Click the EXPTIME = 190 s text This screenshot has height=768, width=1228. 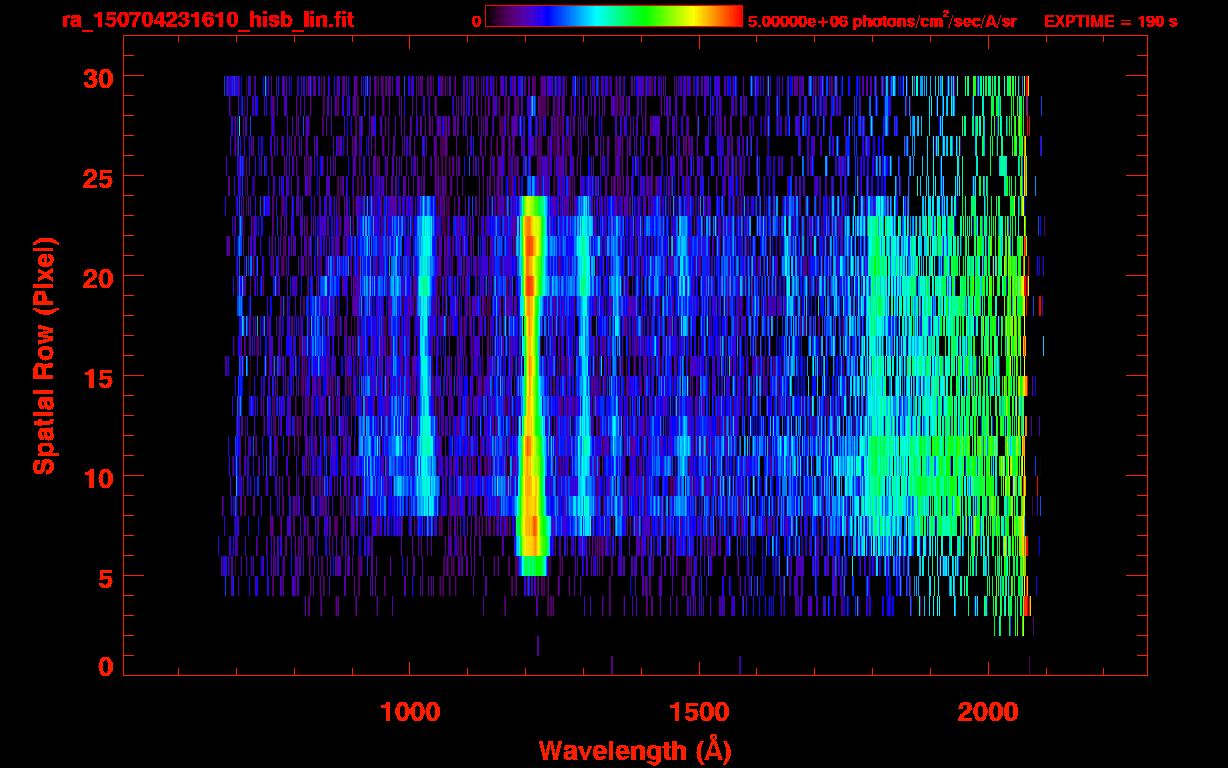pos(1110,21)
